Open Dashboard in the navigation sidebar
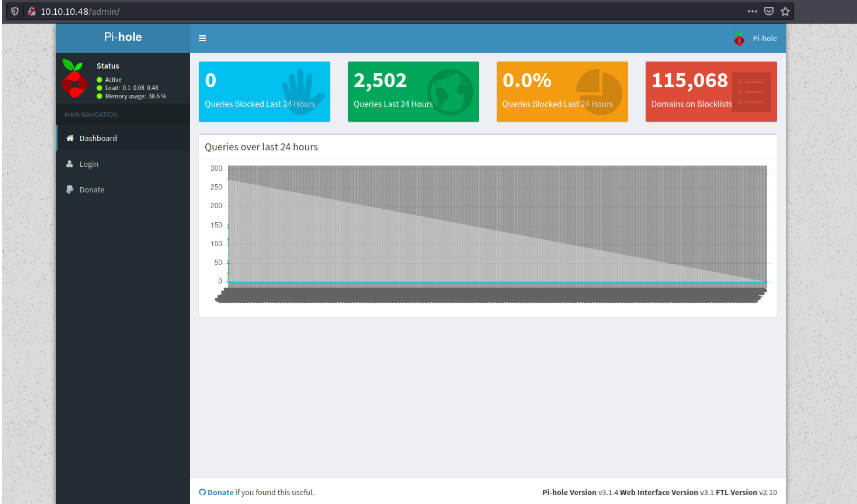Image resolution: width=857 pixels, height=504 pixels. [x=123, y=138]
